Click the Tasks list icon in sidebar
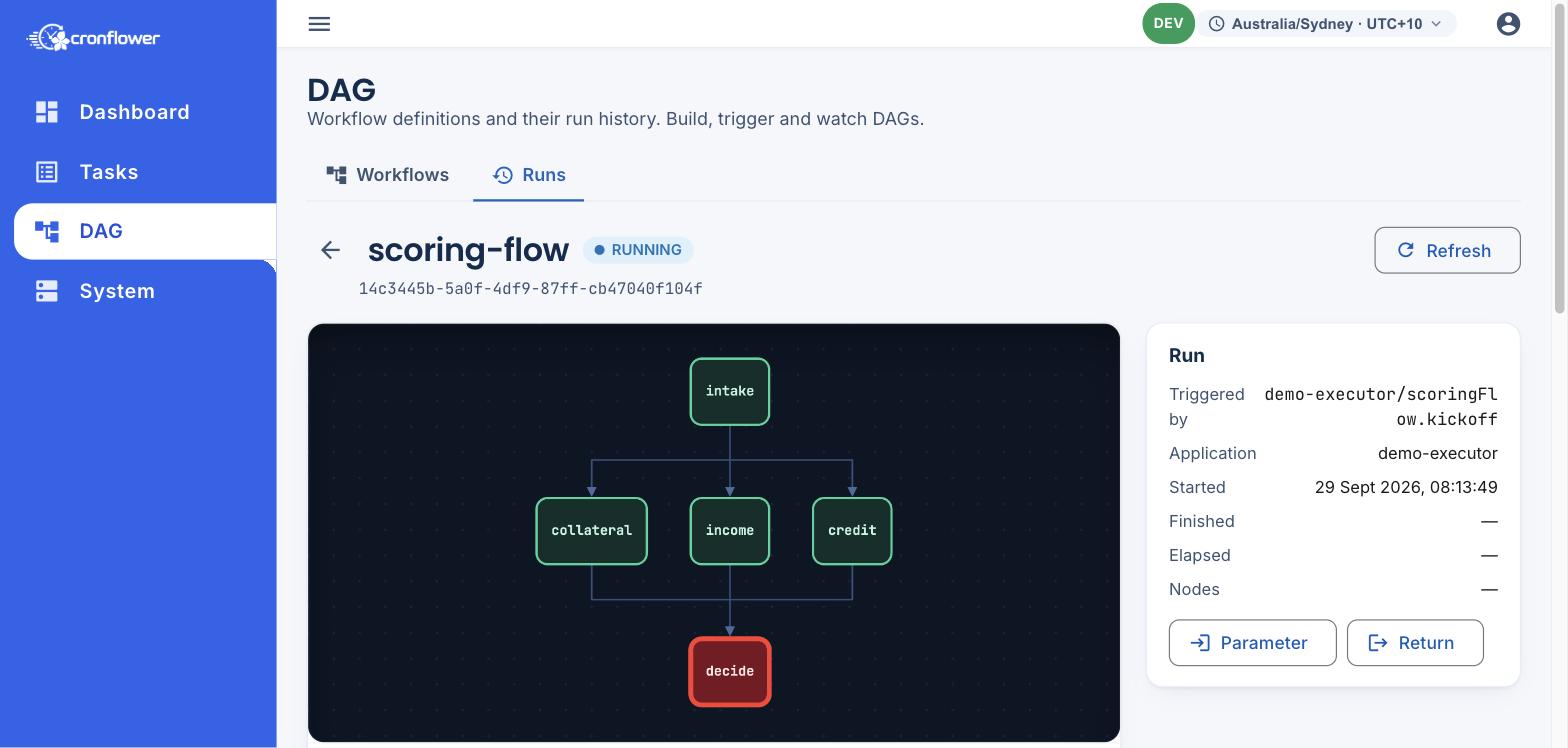The image size is (1568, 748). [x=47, y=172]
